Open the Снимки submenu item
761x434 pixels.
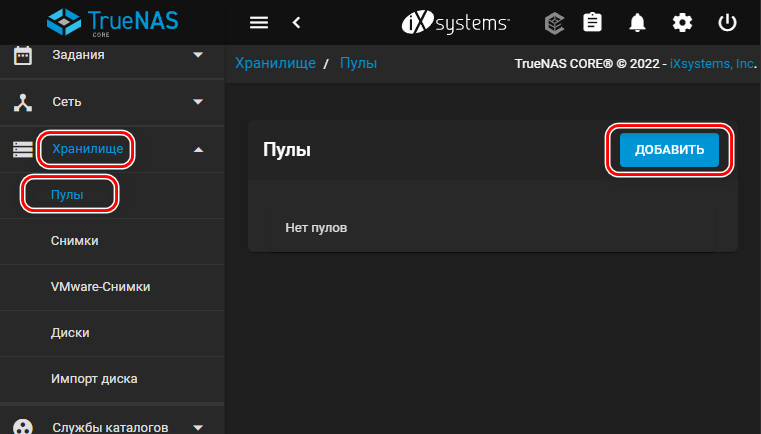coord(74,241)
